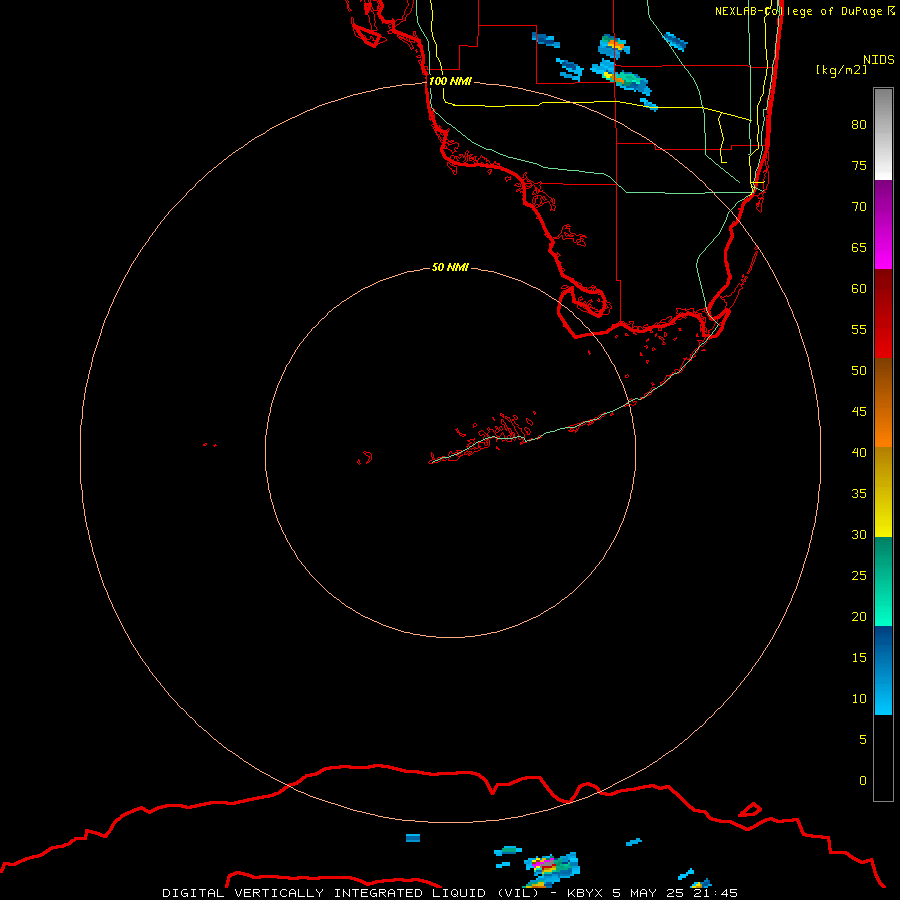Select the green band of the color scale

click(883, 581)
